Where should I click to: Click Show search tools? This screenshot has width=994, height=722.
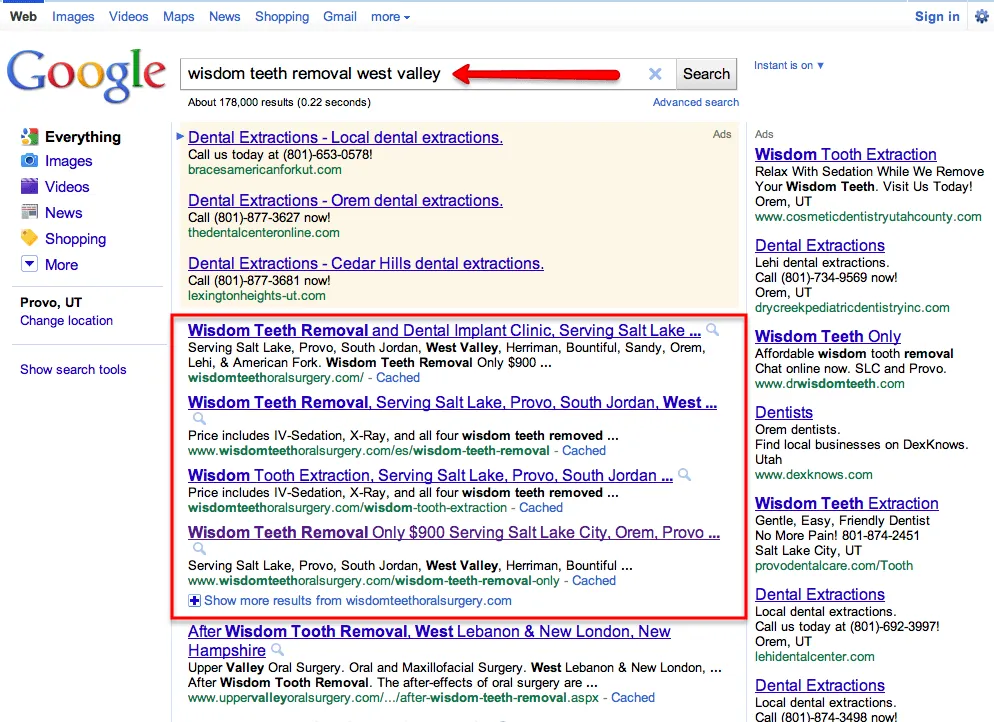point(73,370)
